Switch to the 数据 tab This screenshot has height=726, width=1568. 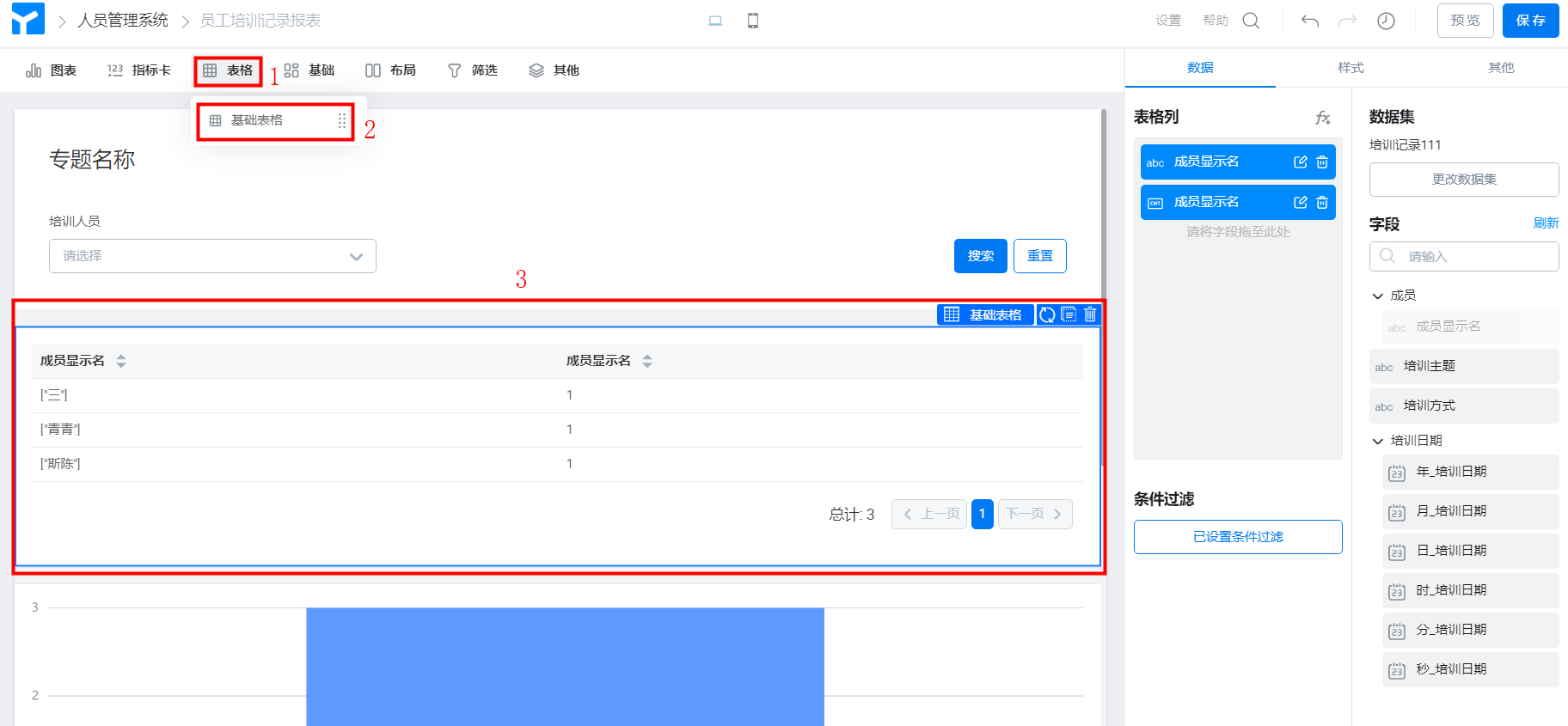coord(1200,68)
